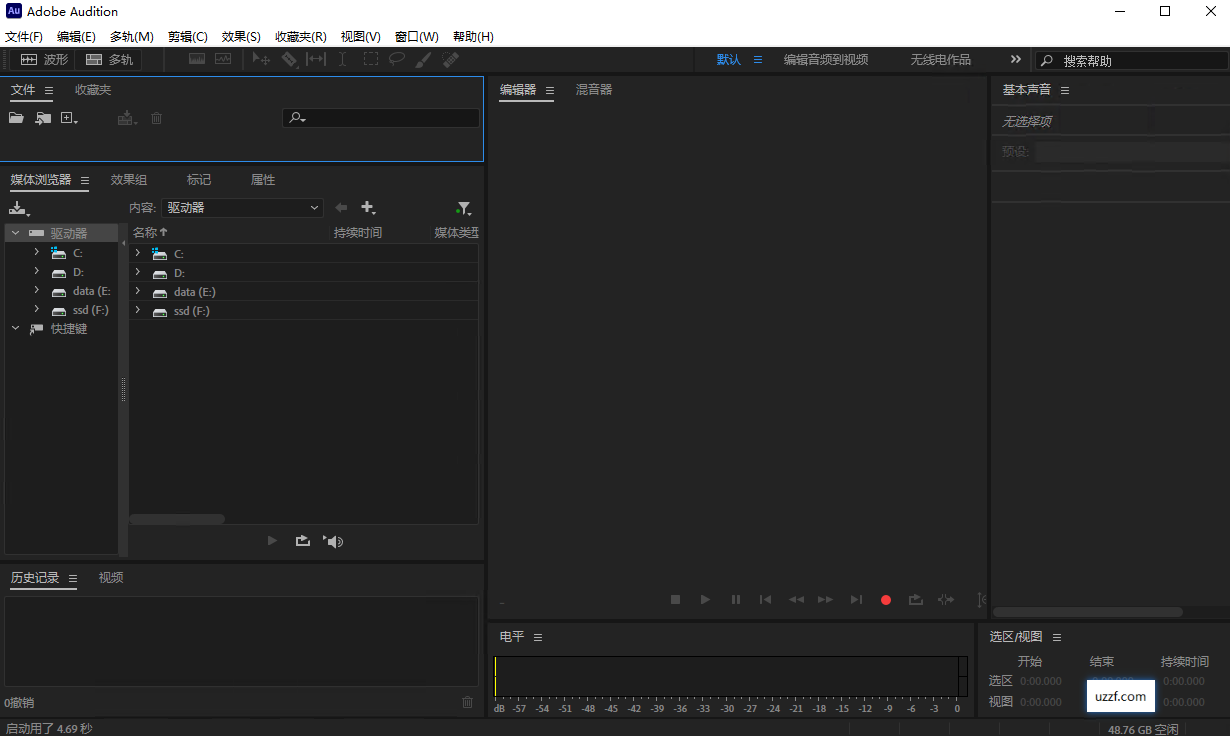Viewport: 1230px width, 736px height.
Task: Select the Paintbrush tool
Action: click(422, 59)
